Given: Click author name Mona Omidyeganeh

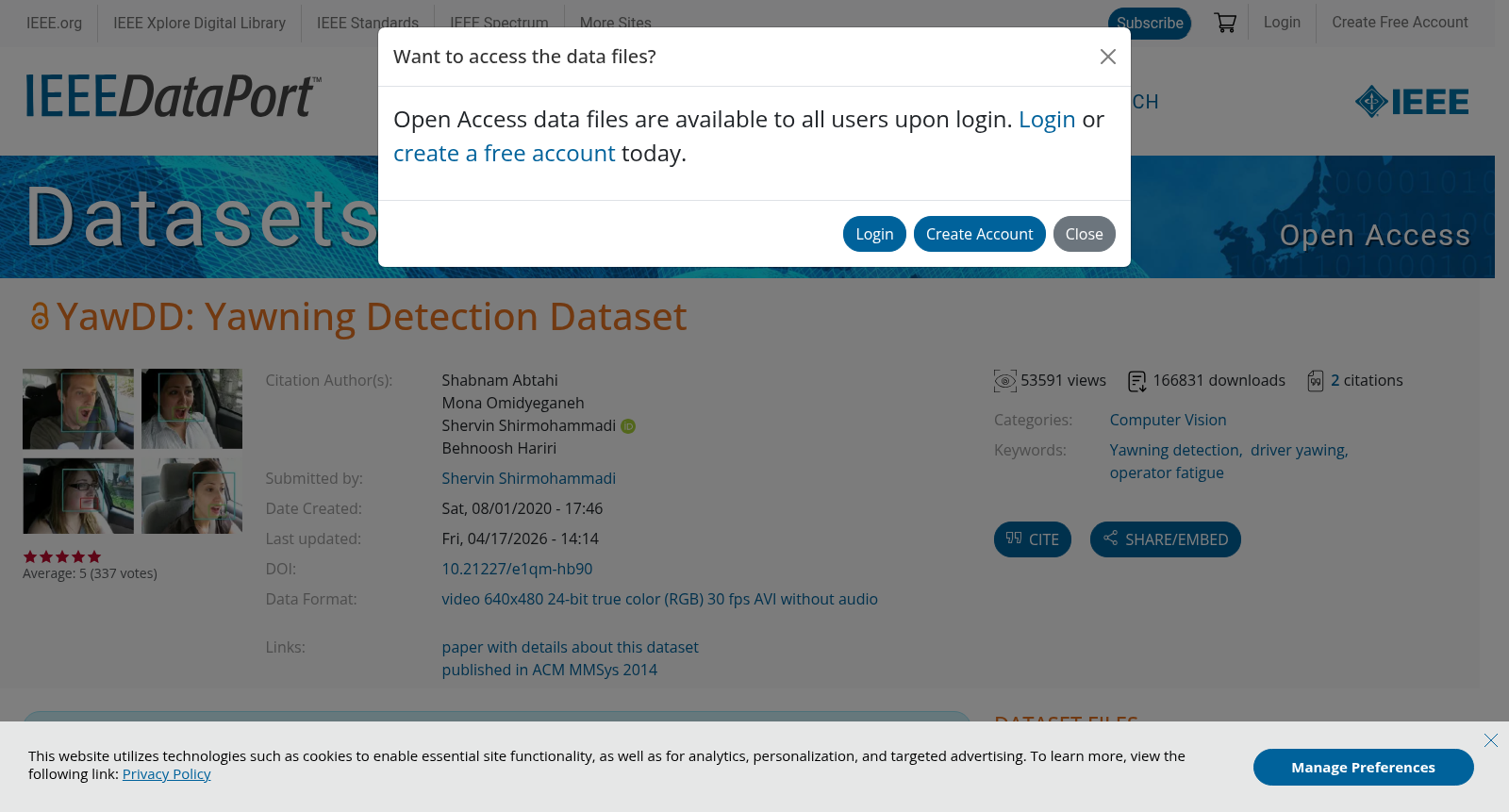Looking at the screenshot, I should pyautogui.click(x=513, y=404).
